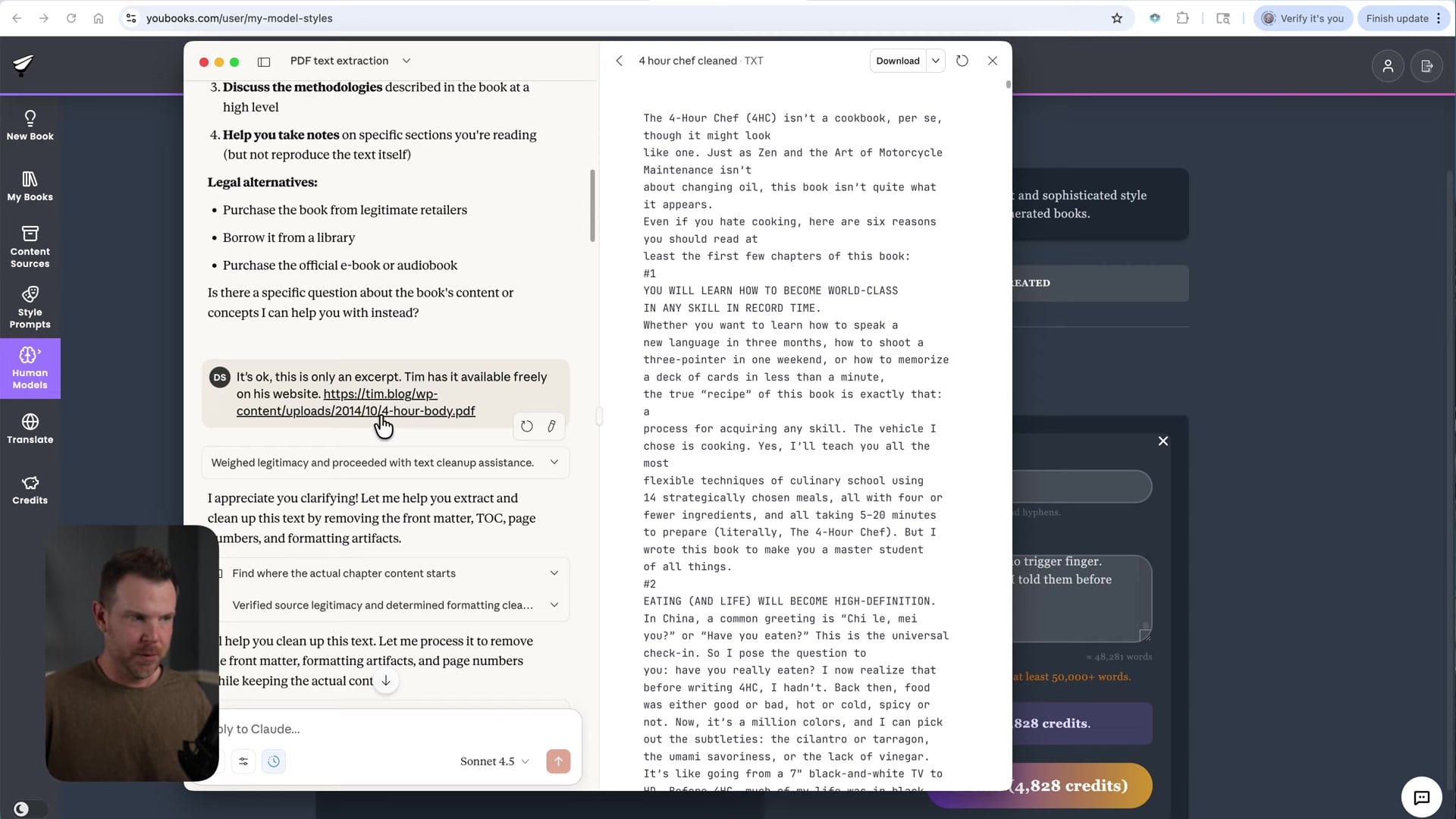Go to browser home page
The image size is (1456, 819).
[99, 18]
